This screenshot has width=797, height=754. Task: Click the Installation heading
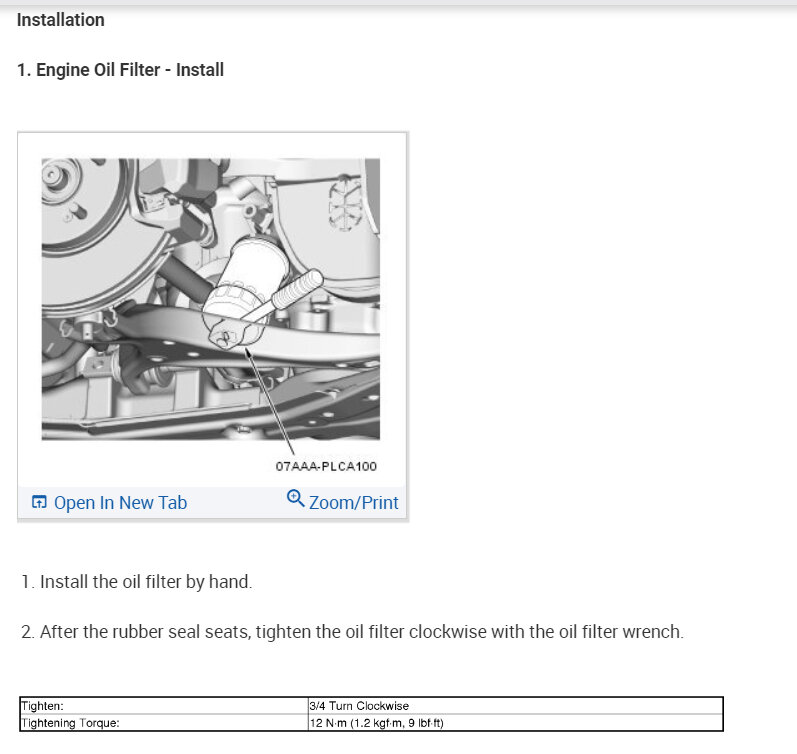[60, 20]
